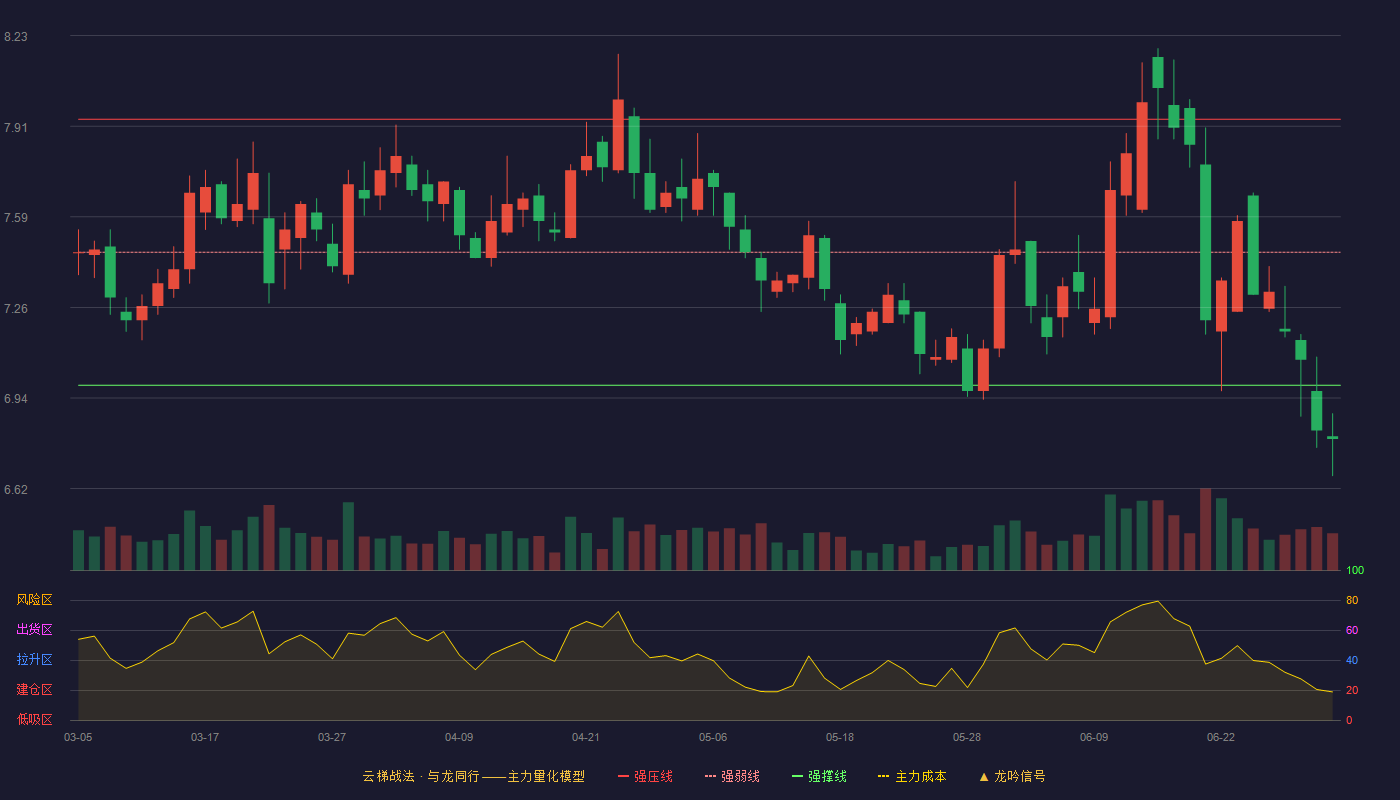Click the red 20 indicator axis value
The width and height of the screenshot is (1400, 800).
(x=1352, y=691)
